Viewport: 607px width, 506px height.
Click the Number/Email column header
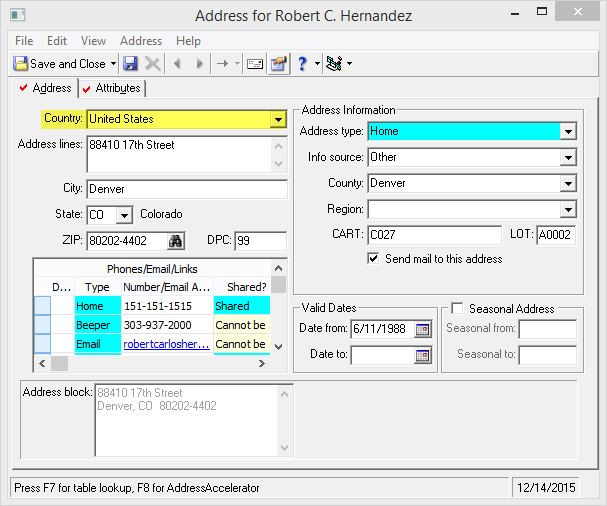167,287
